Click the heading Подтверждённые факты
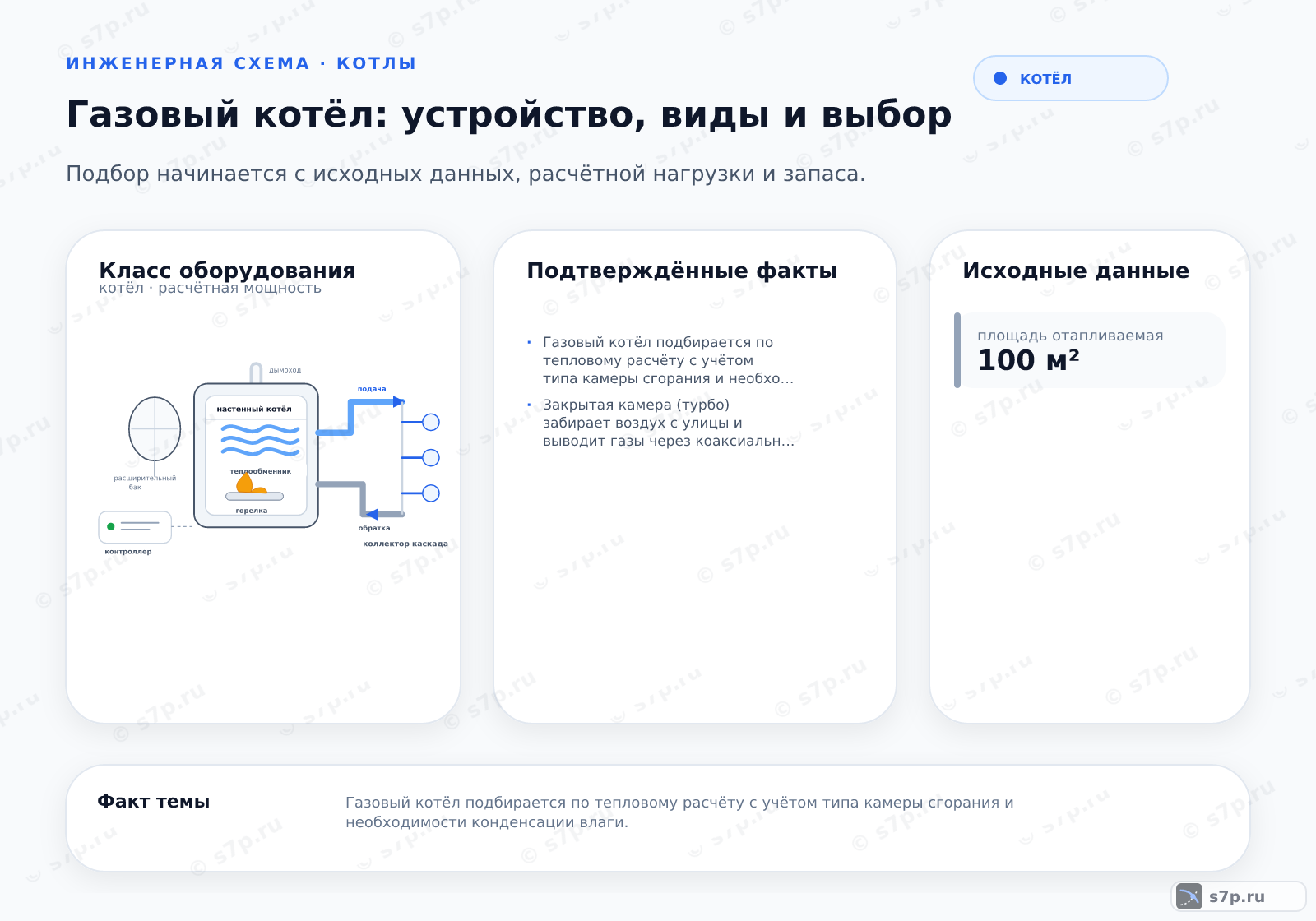 682,271
